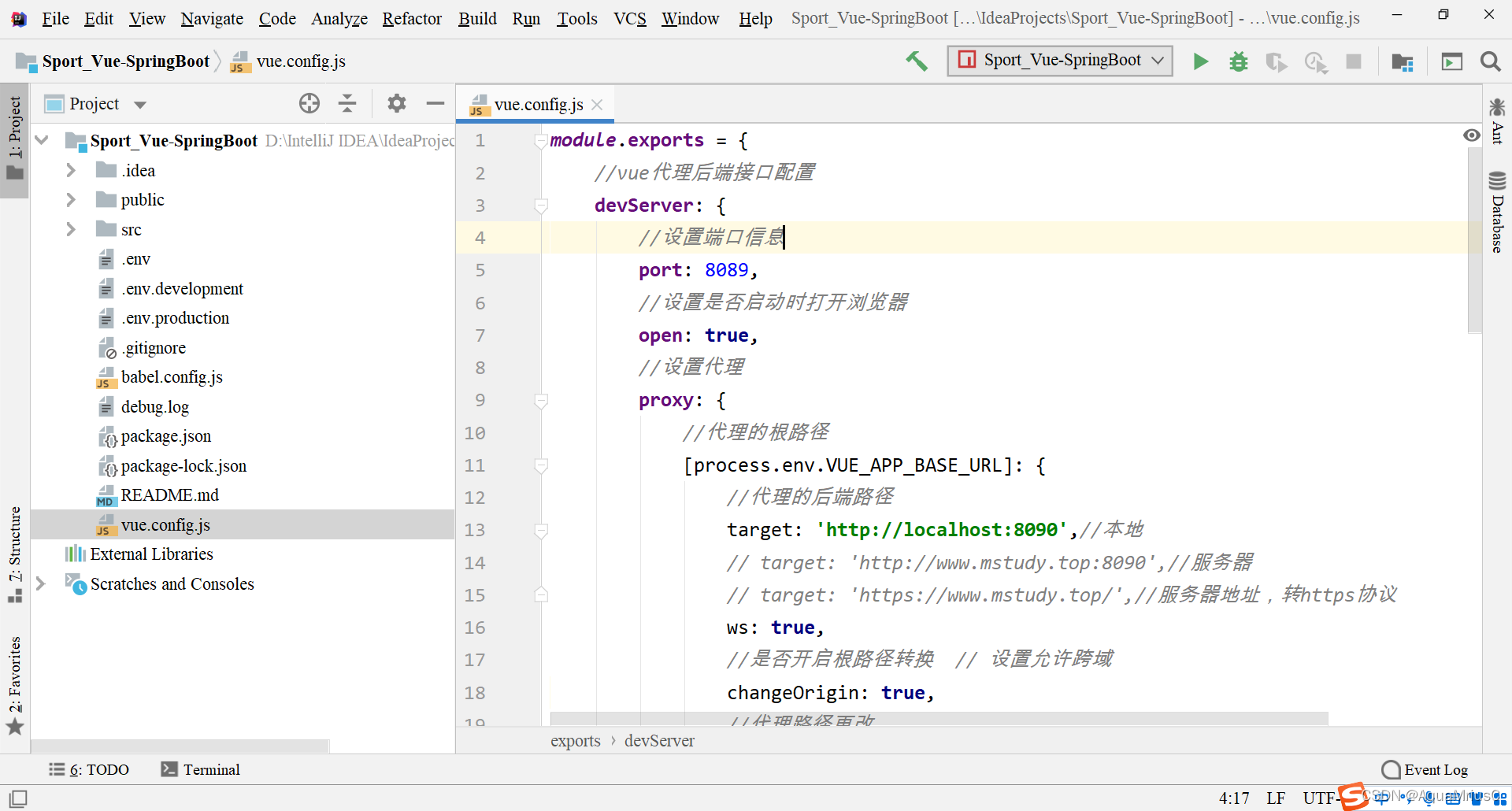
Task: Fold the proxy block at line 9
Action: [x=541, y=402]
